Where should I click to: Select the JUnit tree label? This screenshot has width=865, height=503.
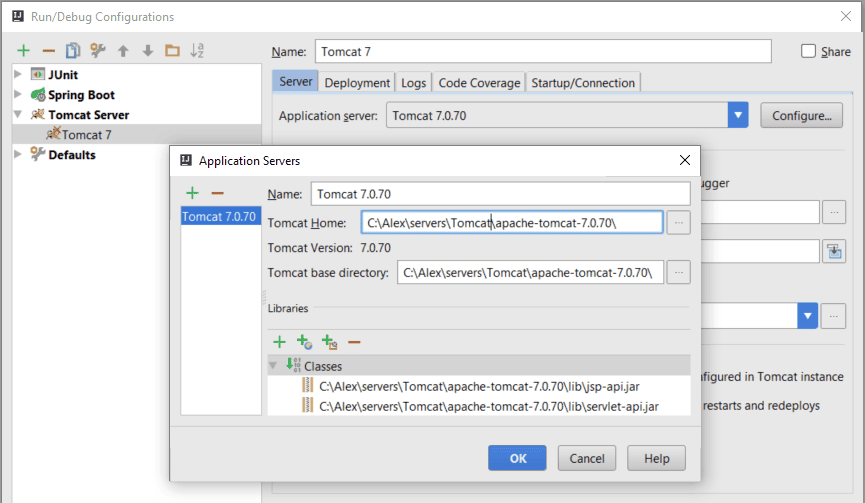pos(63,74)
